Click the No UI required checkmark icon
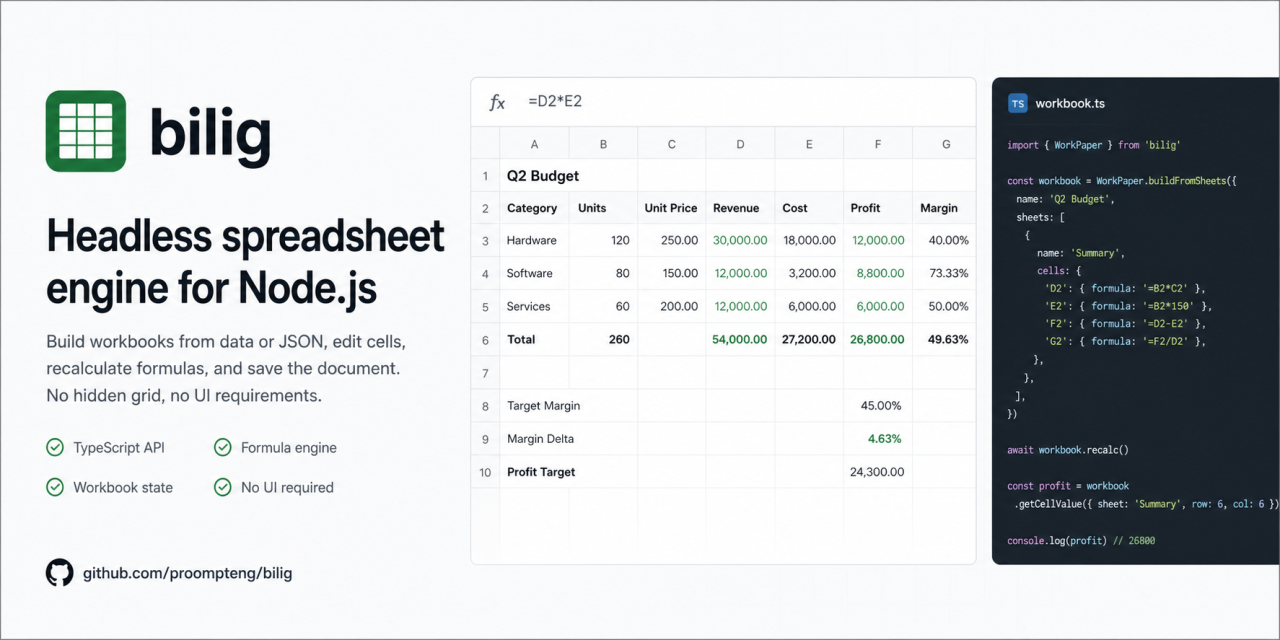 coord(223,487)
